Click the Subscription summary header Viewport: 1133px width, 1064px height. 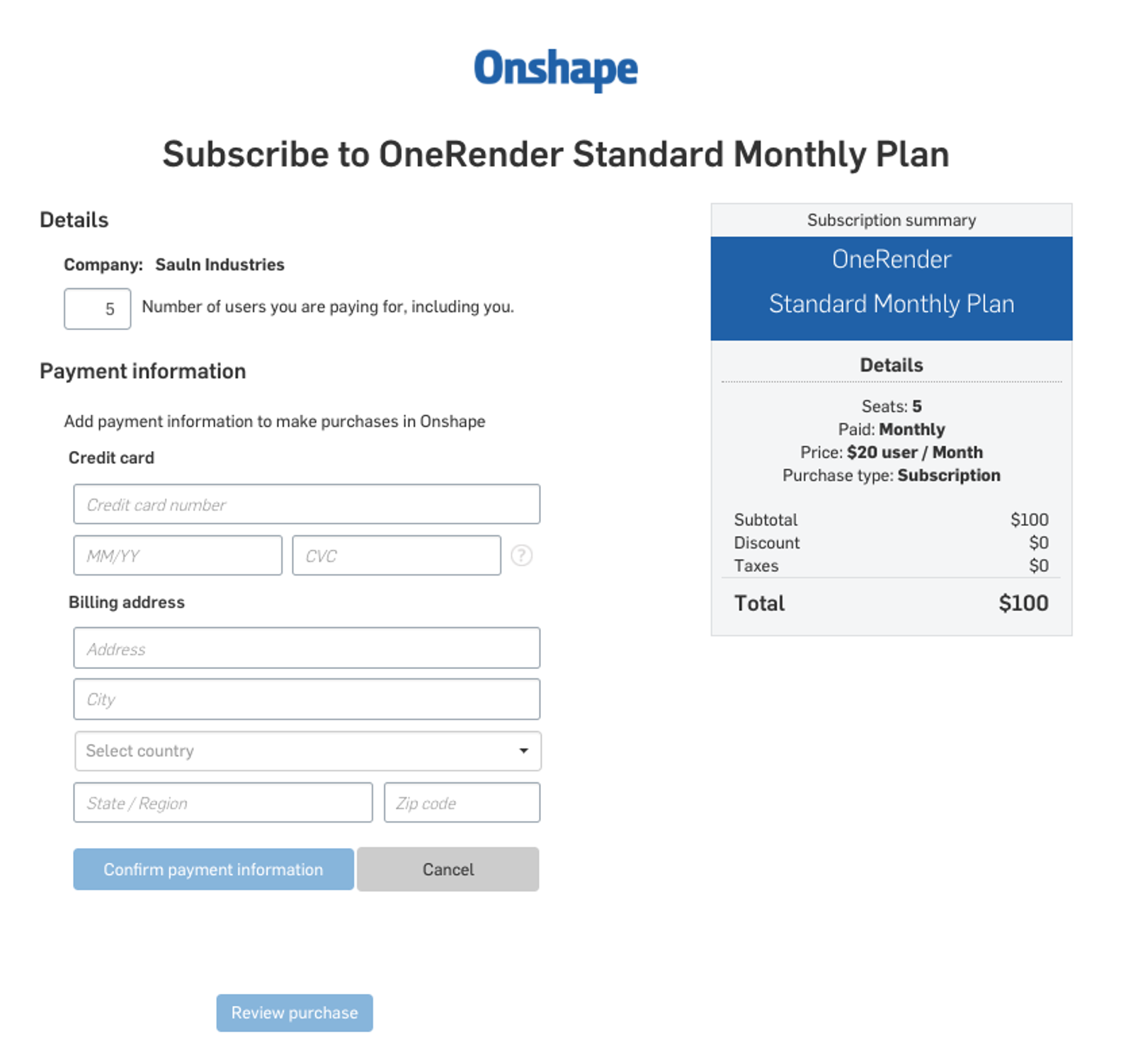coord(892,220)
